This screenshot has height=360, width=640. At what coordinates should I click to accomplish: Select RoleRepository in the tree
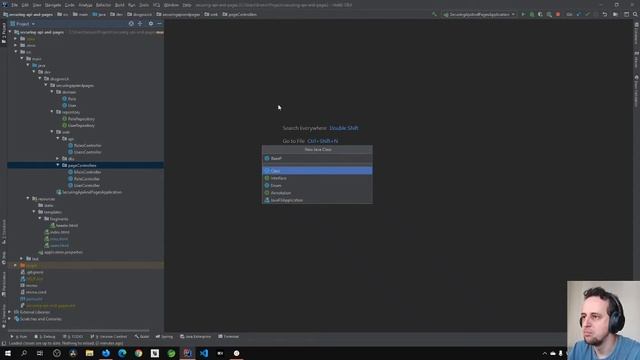81,119
